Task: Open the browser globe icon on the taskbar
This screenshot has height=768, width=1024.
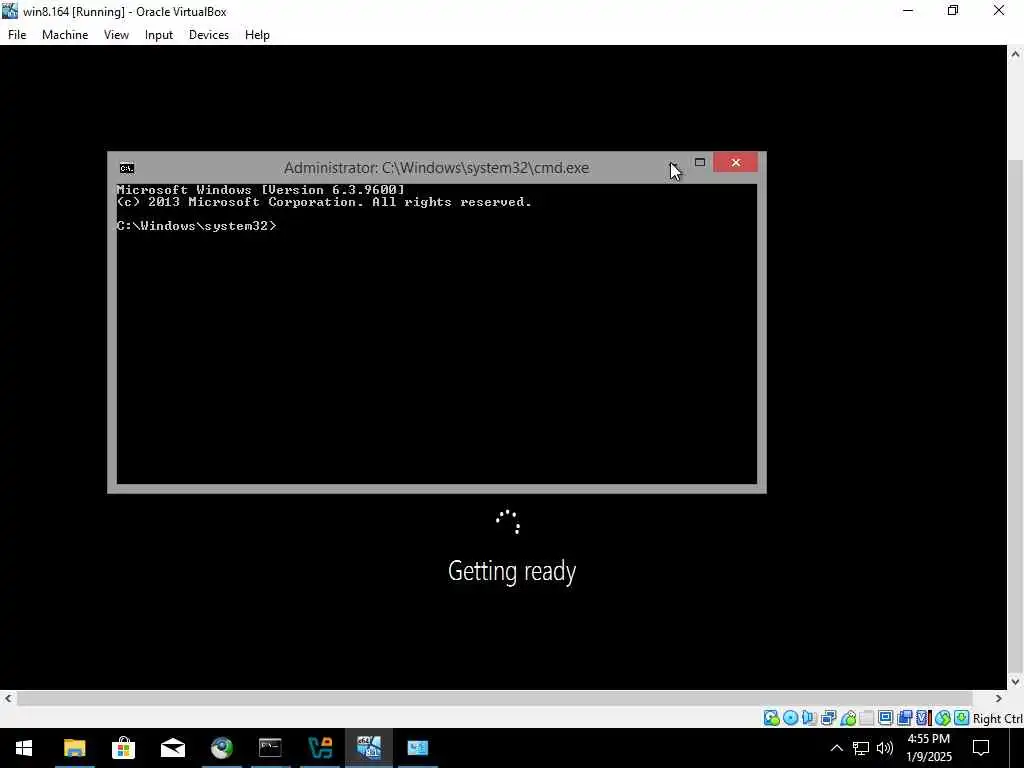Action: pyautogui.click(x=222, y=748)
